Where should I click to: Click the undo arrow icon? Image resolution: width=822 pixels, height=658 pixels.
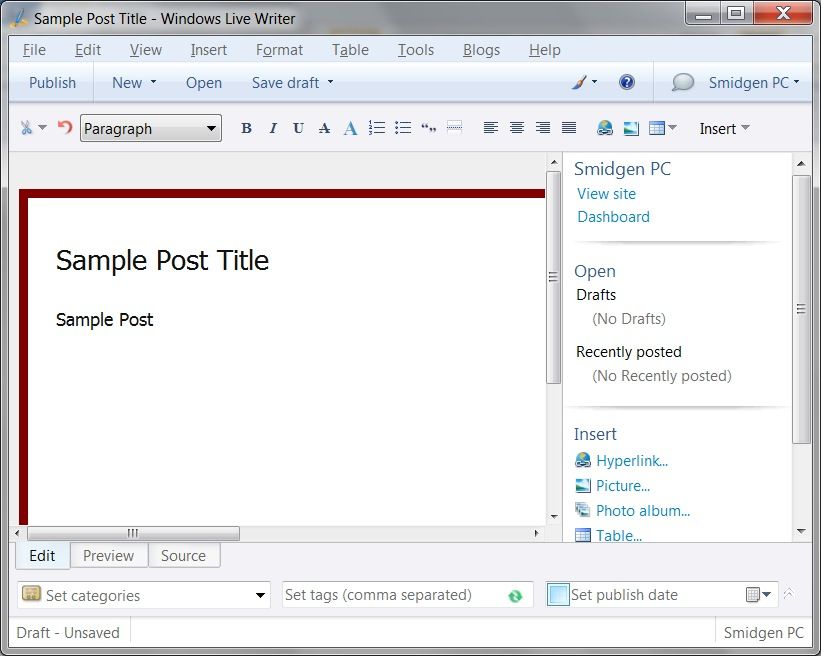pyautogui.click(x=65, y=127)
